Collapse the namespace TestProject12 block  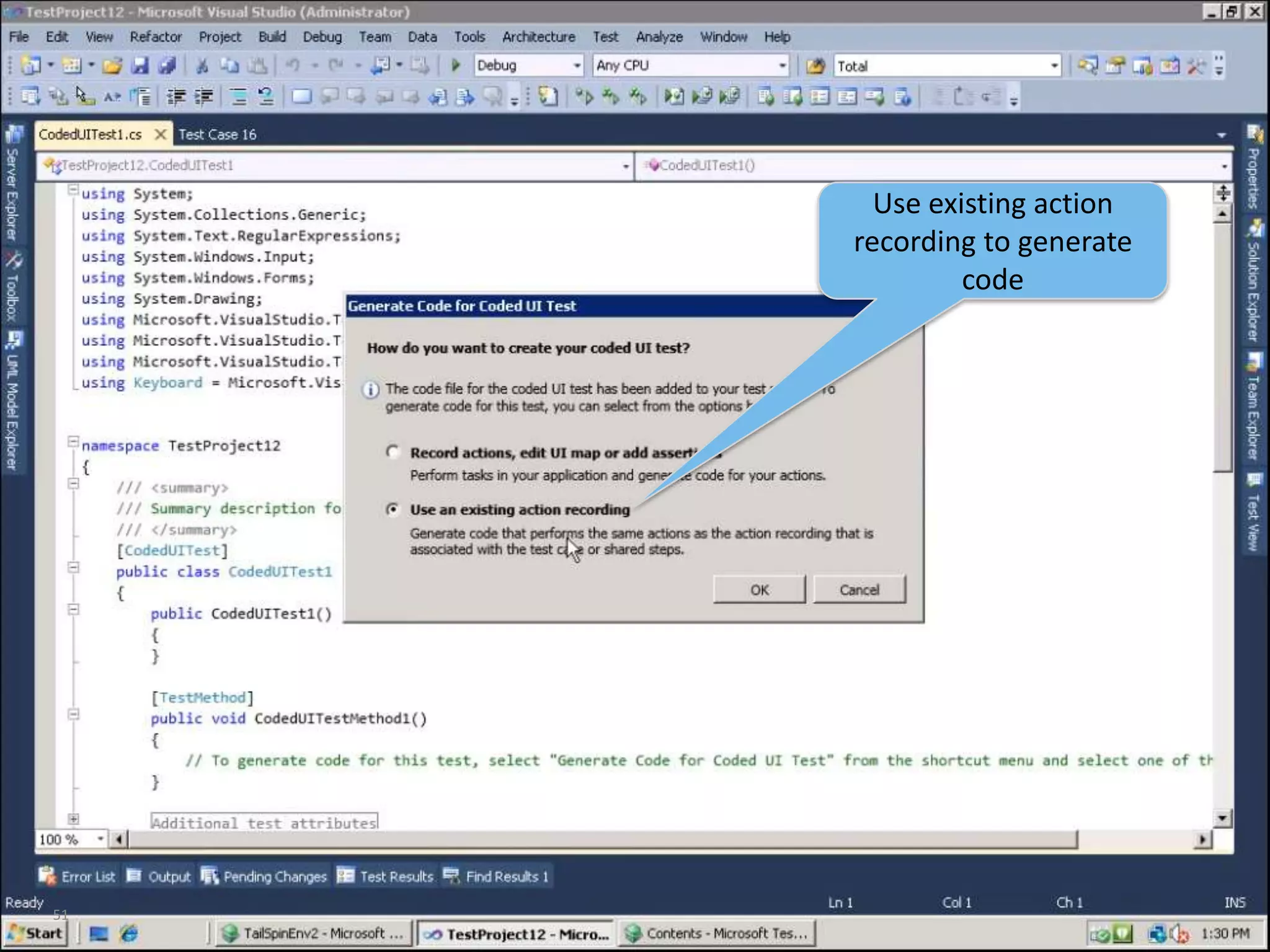[73, 442]
